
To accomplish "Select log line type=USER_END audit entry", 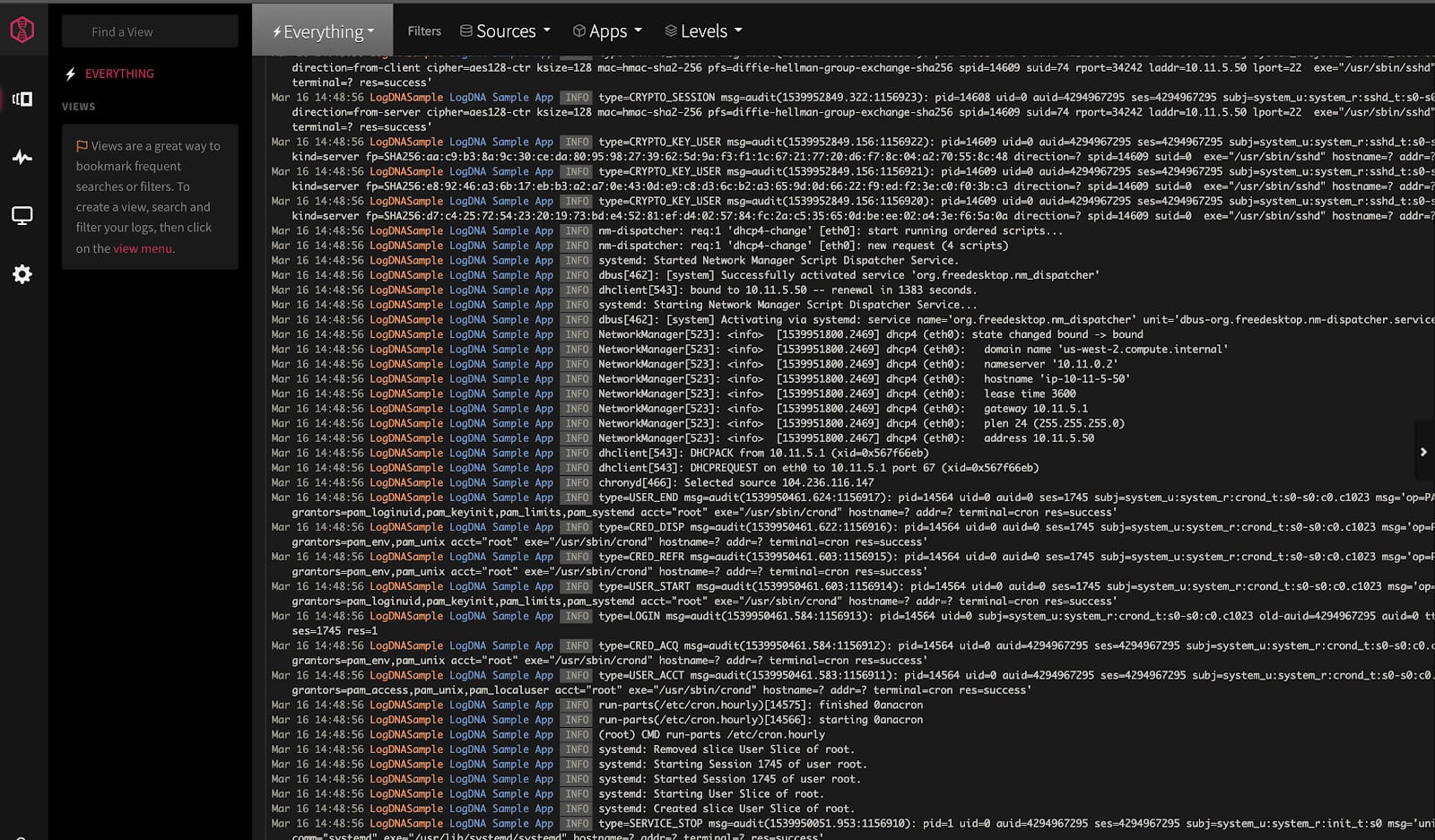I will 852,505.
